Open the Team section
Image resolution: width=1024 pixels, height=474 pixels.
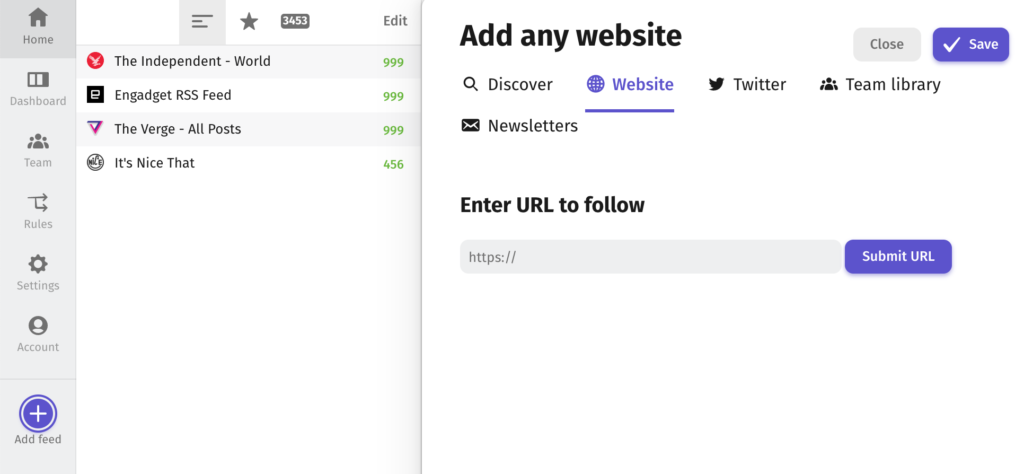(38, 150)
